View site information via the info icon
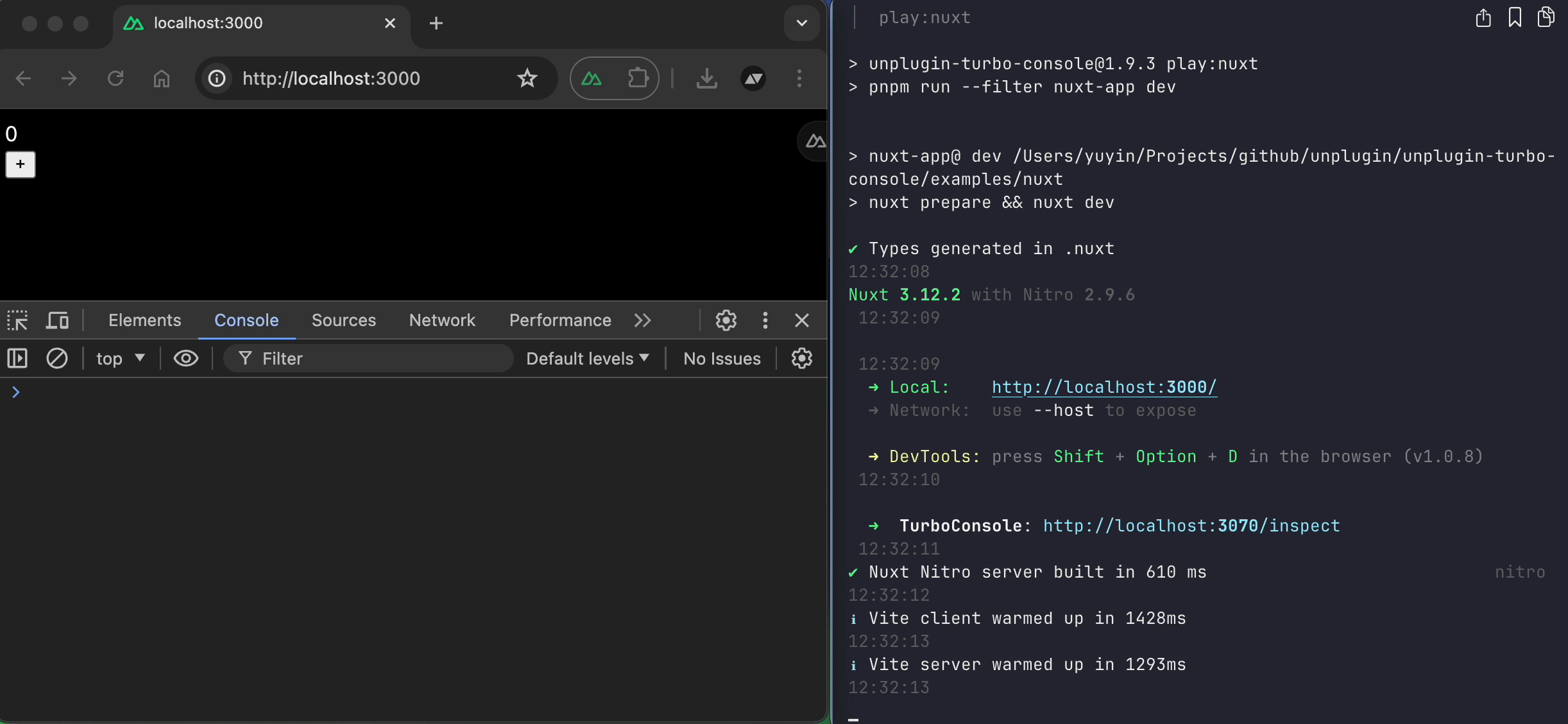Viewport: 1568px width, 724px height. pyautogui.click(x=217, y=78)
